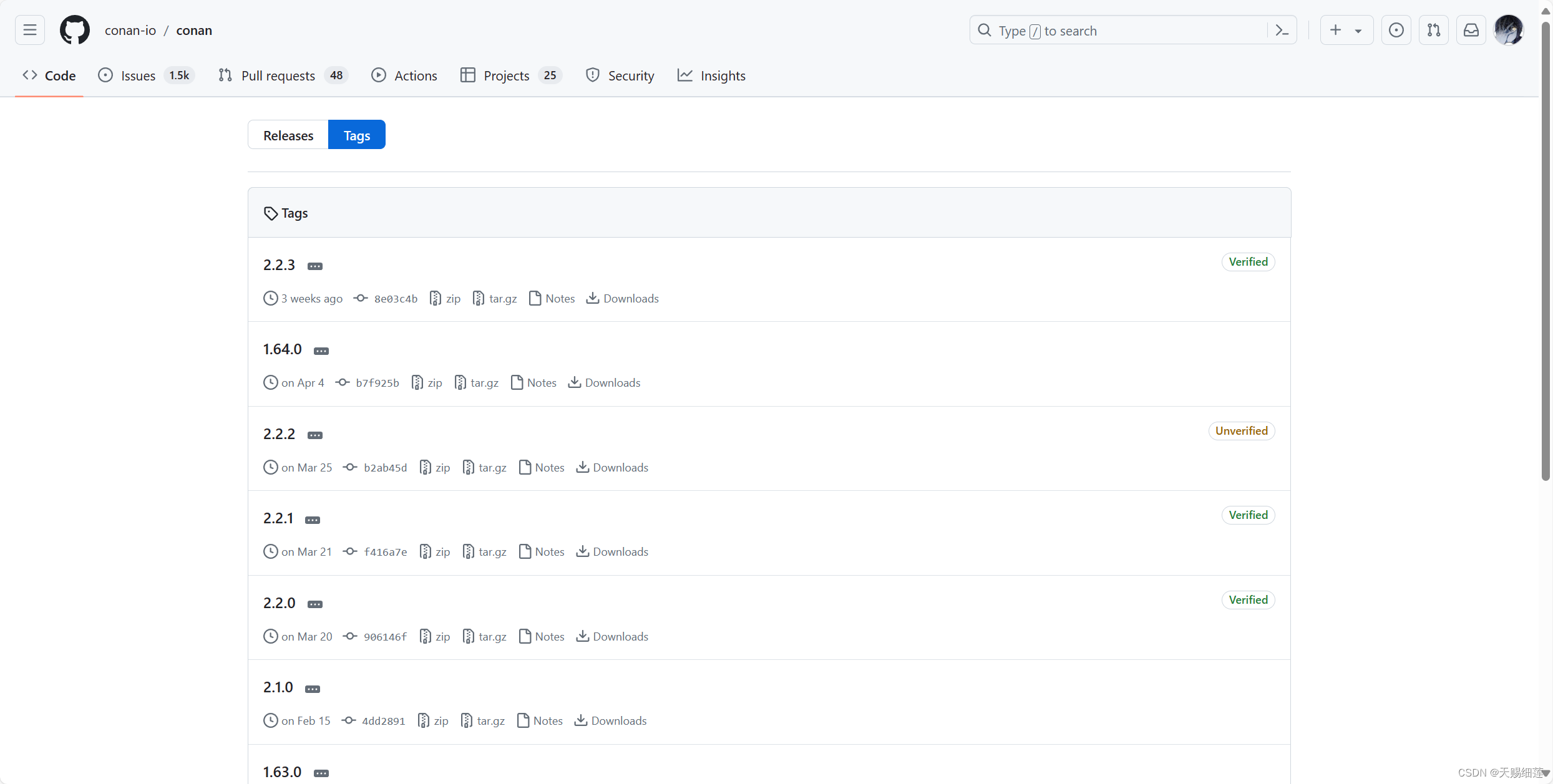Open the notifications inbox icon
The height and width of the screenshot is (784, 1553).
coord(1471,30)
